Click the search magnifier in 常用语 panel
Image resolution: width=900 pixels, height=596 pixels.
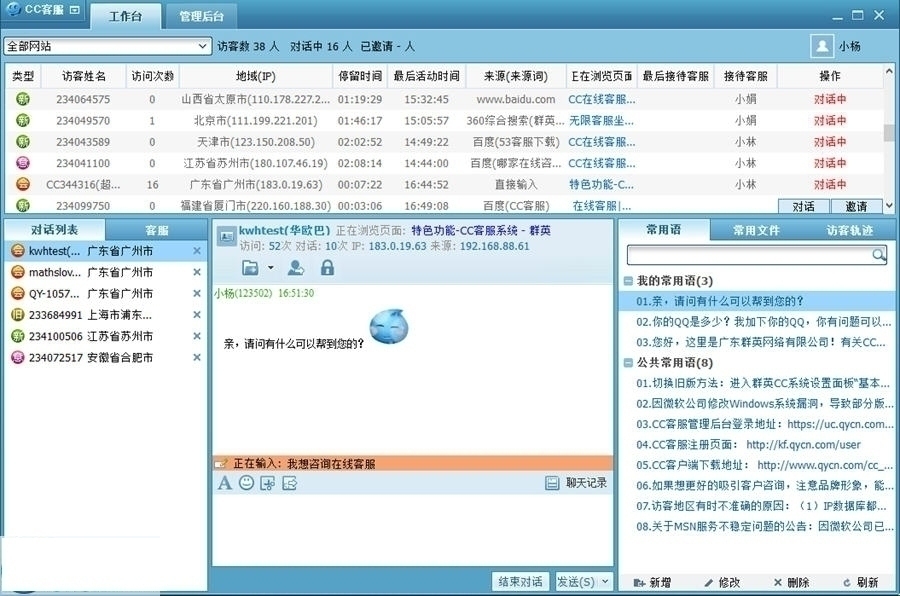[x=878, y=254]
